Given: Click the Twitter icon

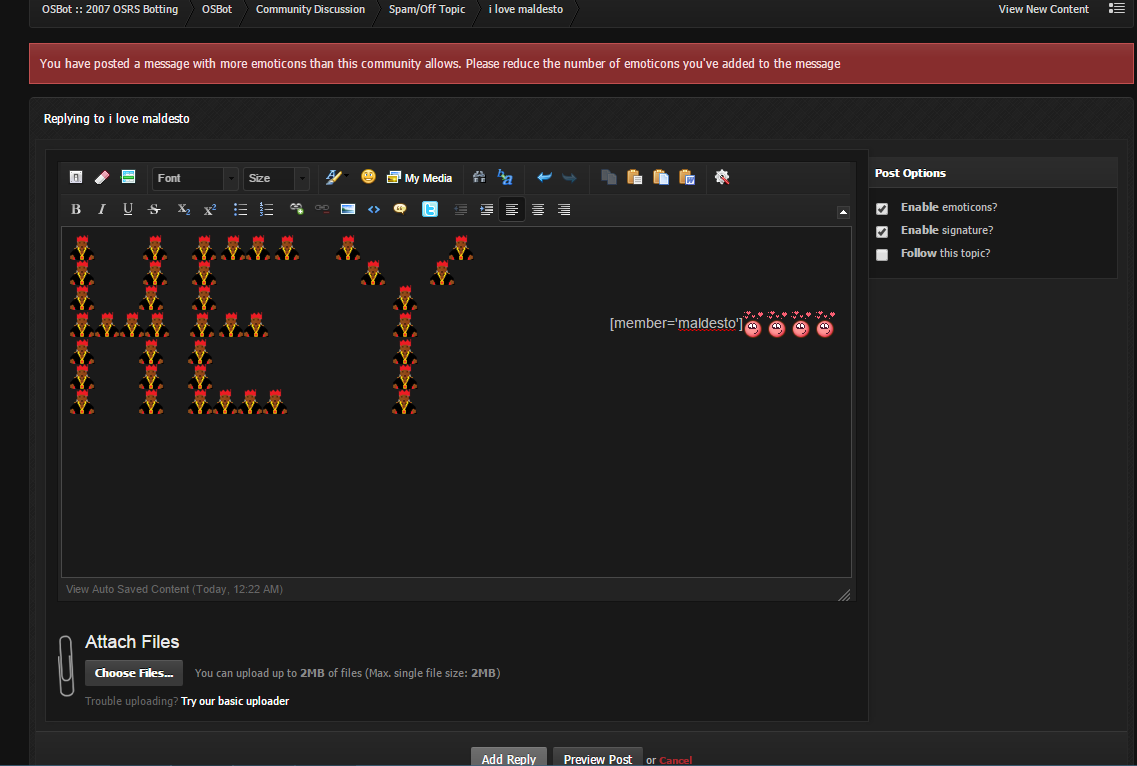Looking at the screenshot, I should click(x=430, y=210).
